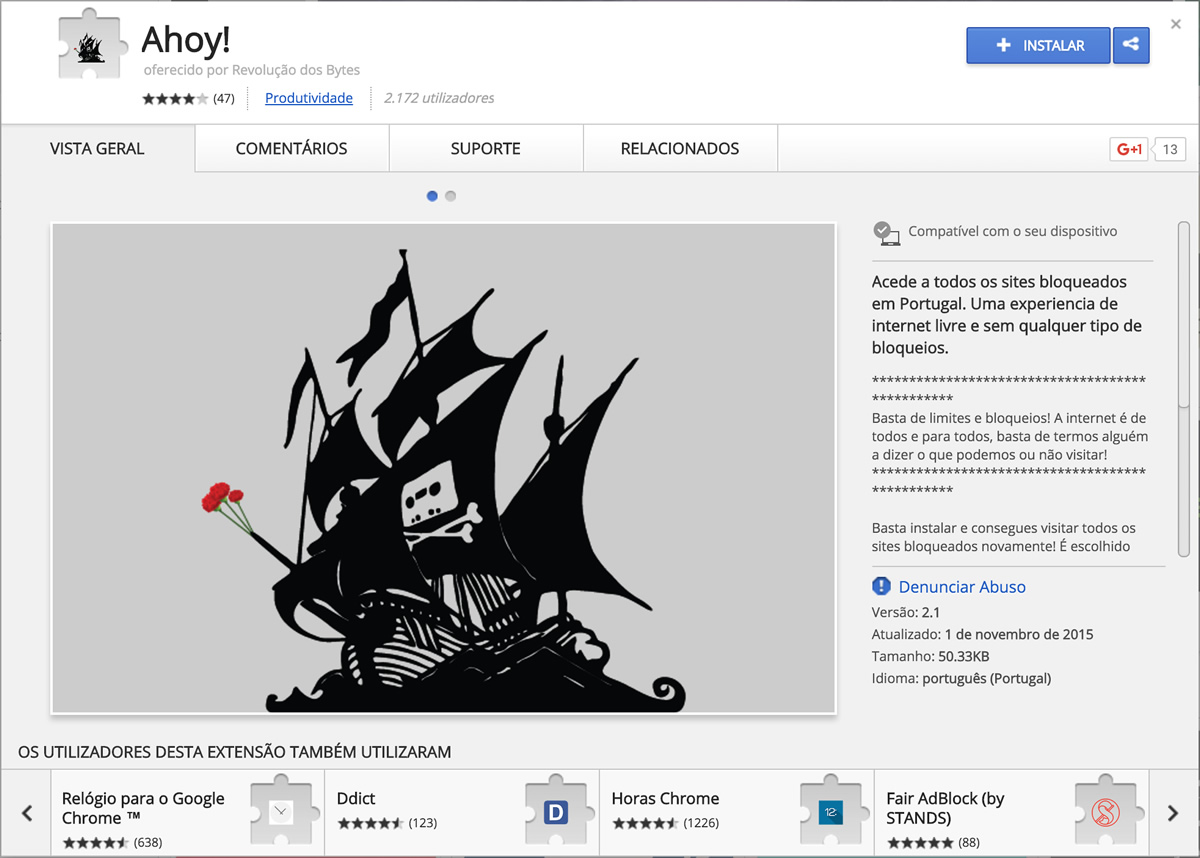Select the second screenshot carousel dot

(450, 196)
